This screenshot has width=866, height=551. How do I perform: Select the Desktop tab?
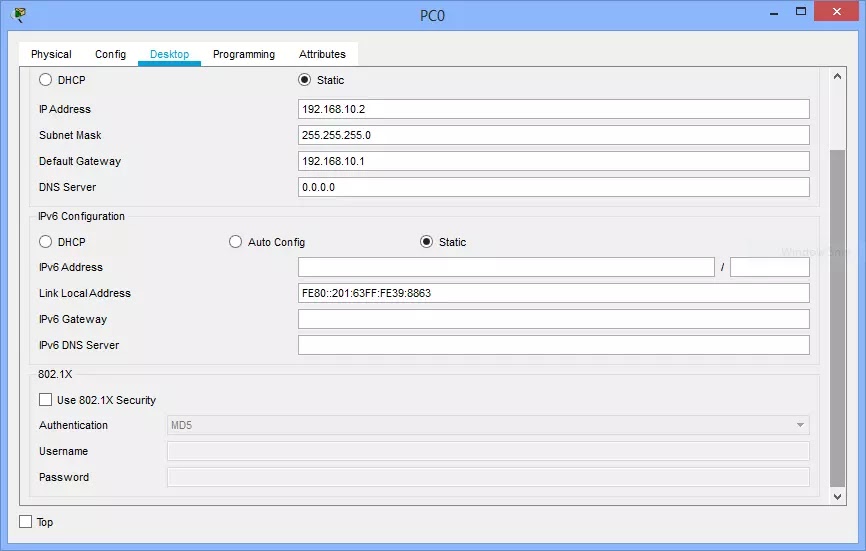click(170, 54)
